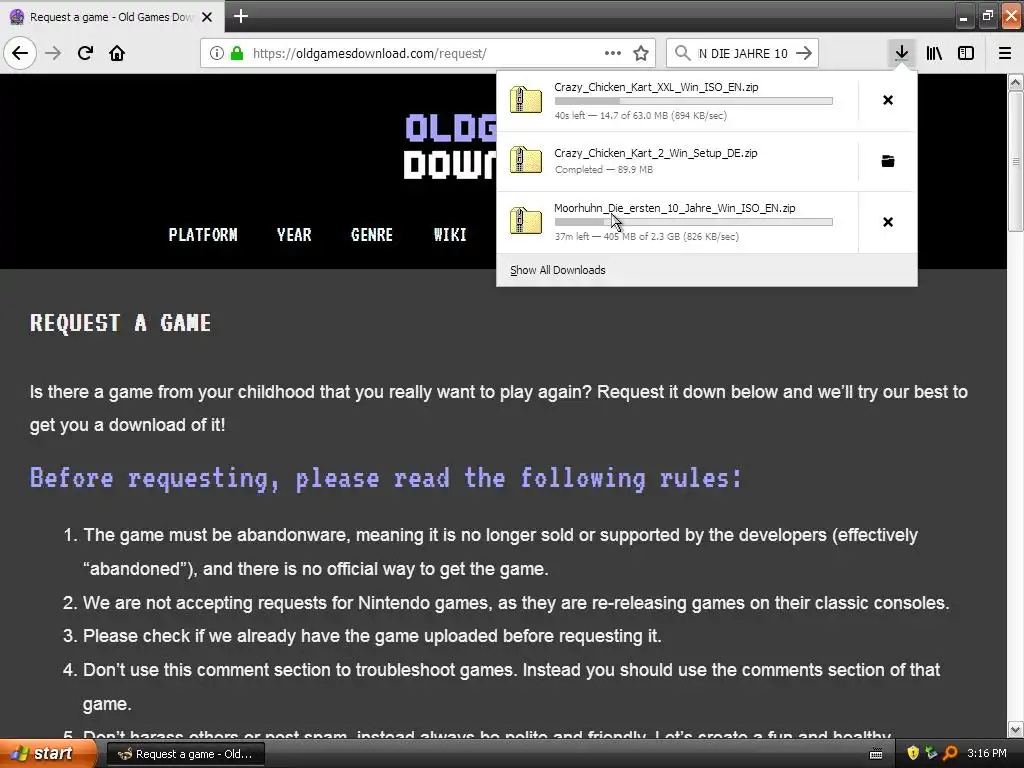Click the tray keyboard icon
This screenshot has width=1024, height=768.
pos(876,754)
